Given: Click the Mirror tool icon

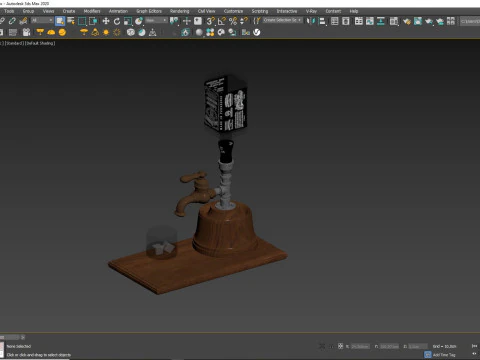Looking at the screenshot, I should 311,21.
